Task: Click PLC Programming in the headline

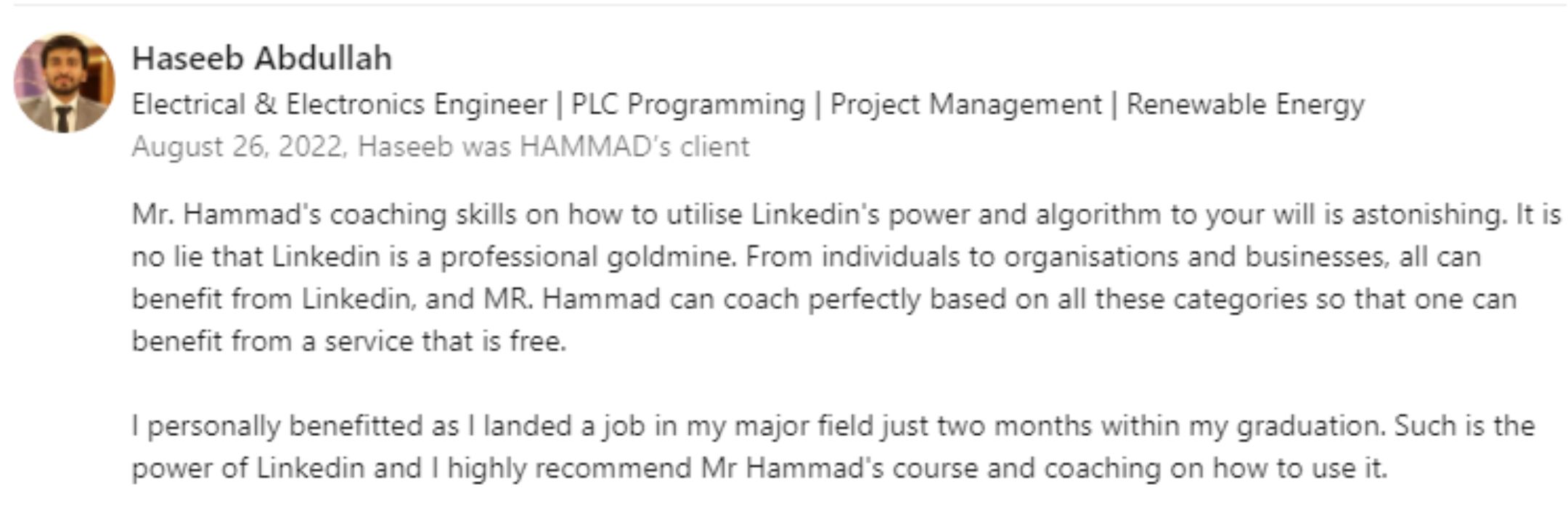Action: pos(688,105)
